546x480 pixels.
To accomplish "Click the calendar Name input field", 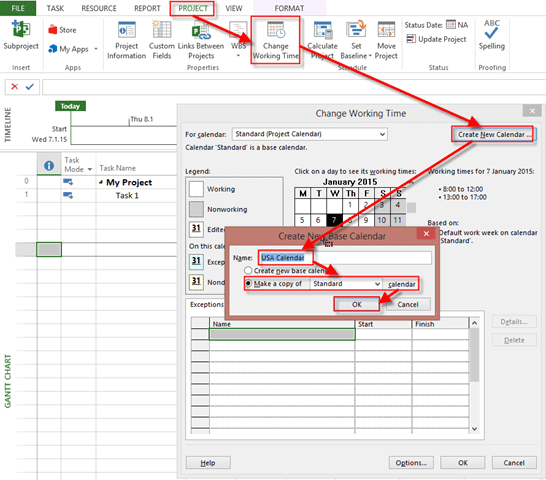I will coord(345,258).
